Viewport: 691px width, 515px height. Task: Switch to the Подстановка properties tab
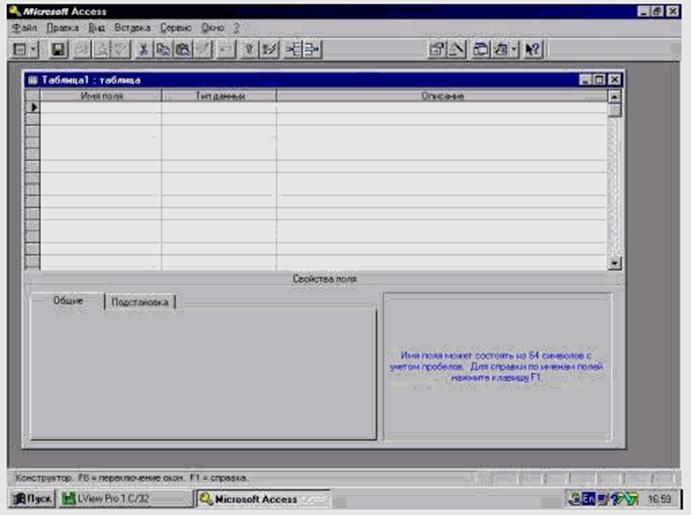(x=140, y=302)
